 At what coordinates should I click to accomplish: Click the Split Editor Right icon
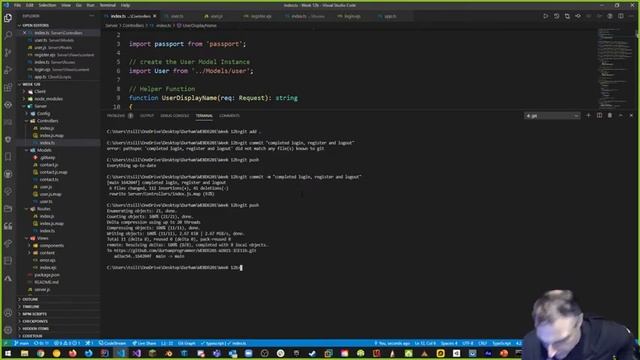tap(620, 16)
